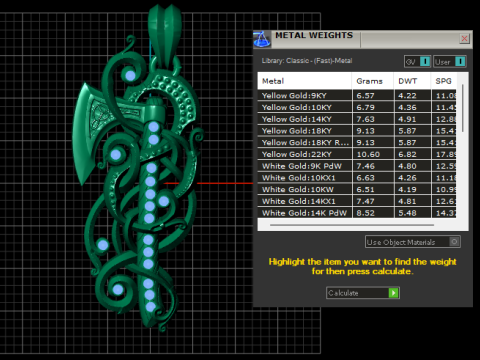Click grams value 7.63
Viewport: 480px width, 360px height.
click(365, 119)
